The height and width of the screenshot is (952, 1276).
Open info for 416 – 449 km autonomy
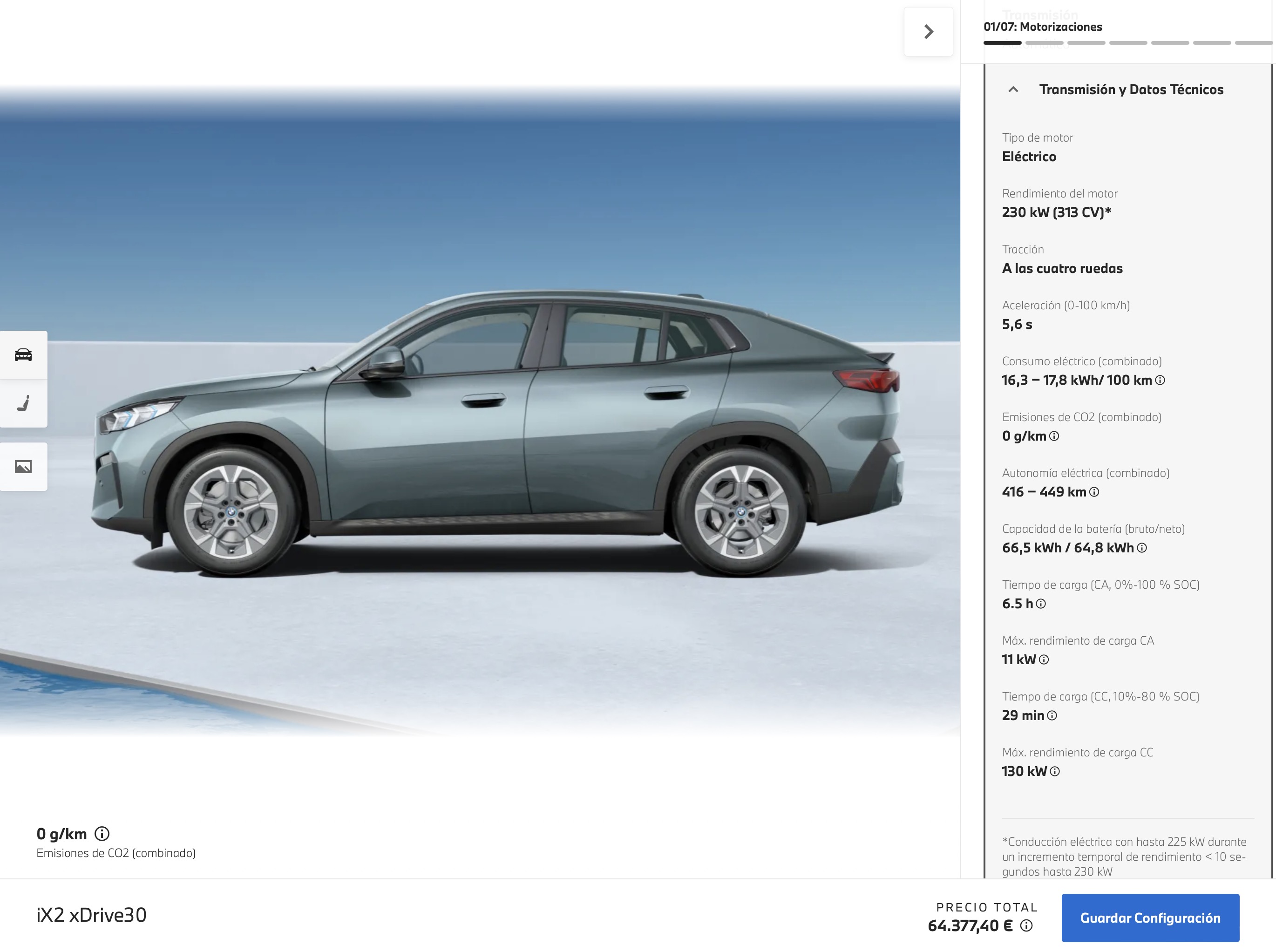point(1094,492)
